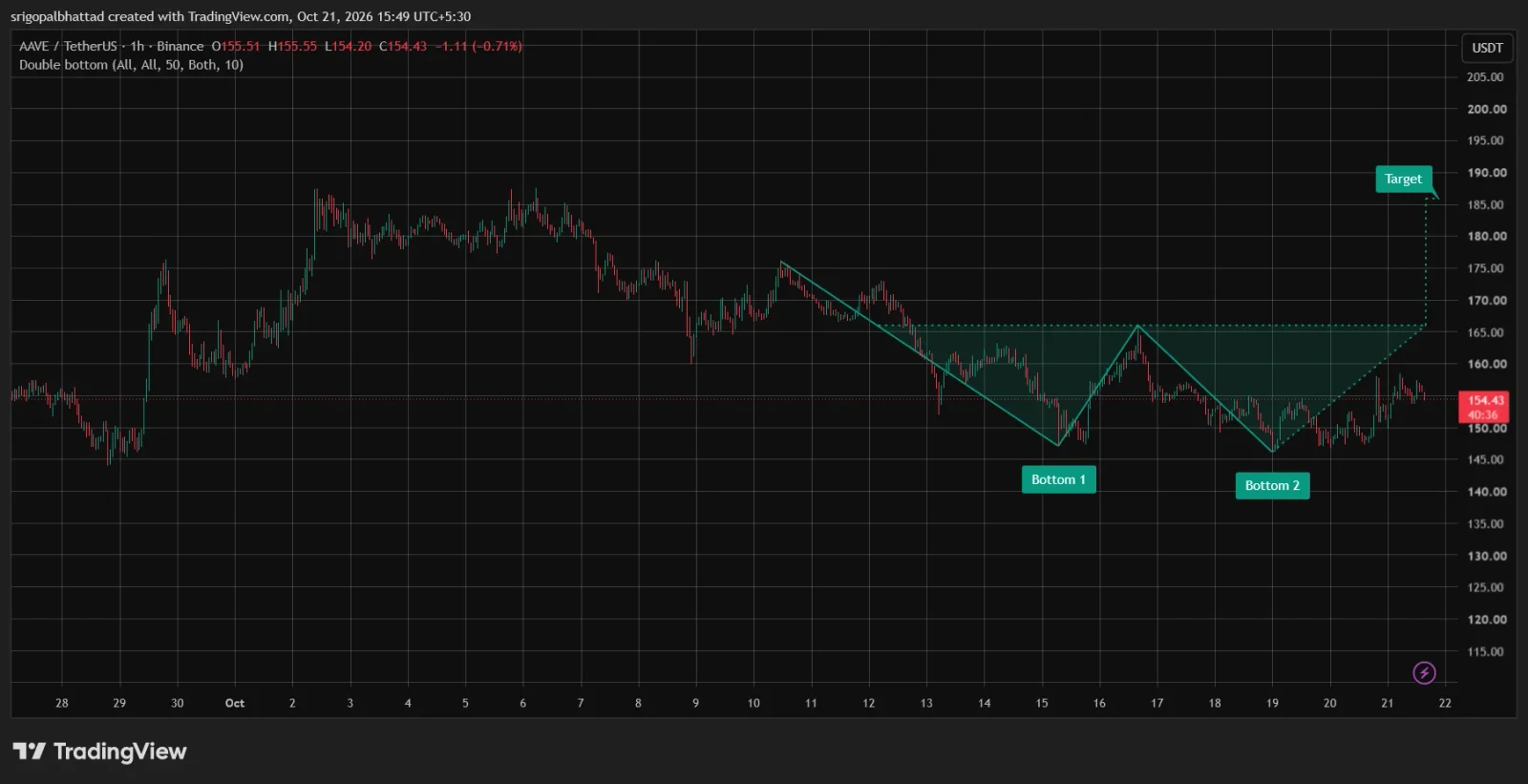Click the Bottom 2 label
The height and width of the screenshot is (784, 1528).
1272,485
